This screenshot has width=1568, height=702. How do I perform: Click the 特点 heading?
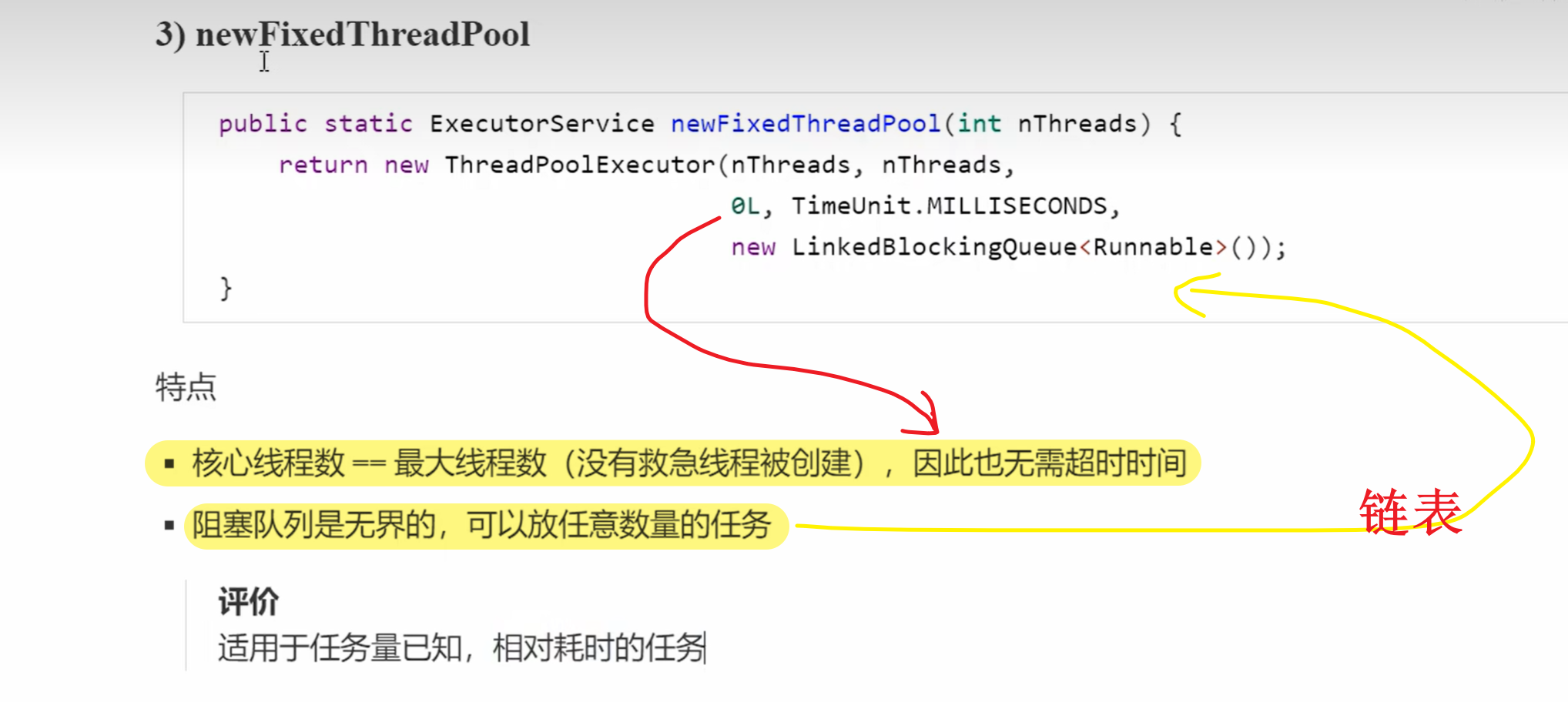[x=186, y=387]
